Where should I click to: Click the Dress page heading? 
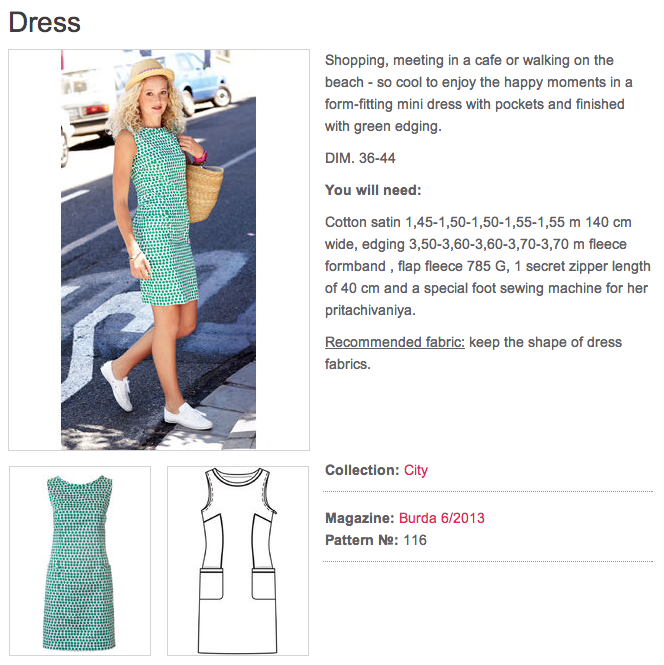45,22
